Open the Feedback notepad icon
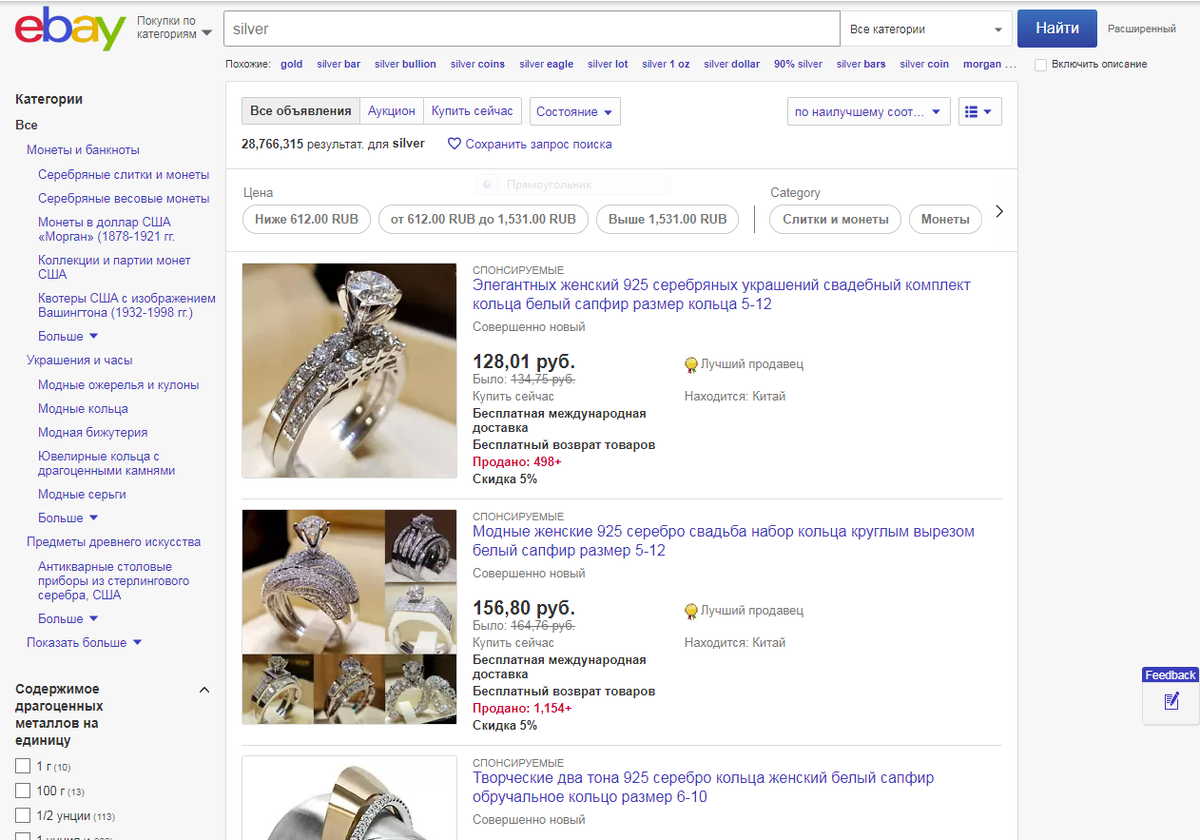Screen dimensions: 1200x840 1171,702
